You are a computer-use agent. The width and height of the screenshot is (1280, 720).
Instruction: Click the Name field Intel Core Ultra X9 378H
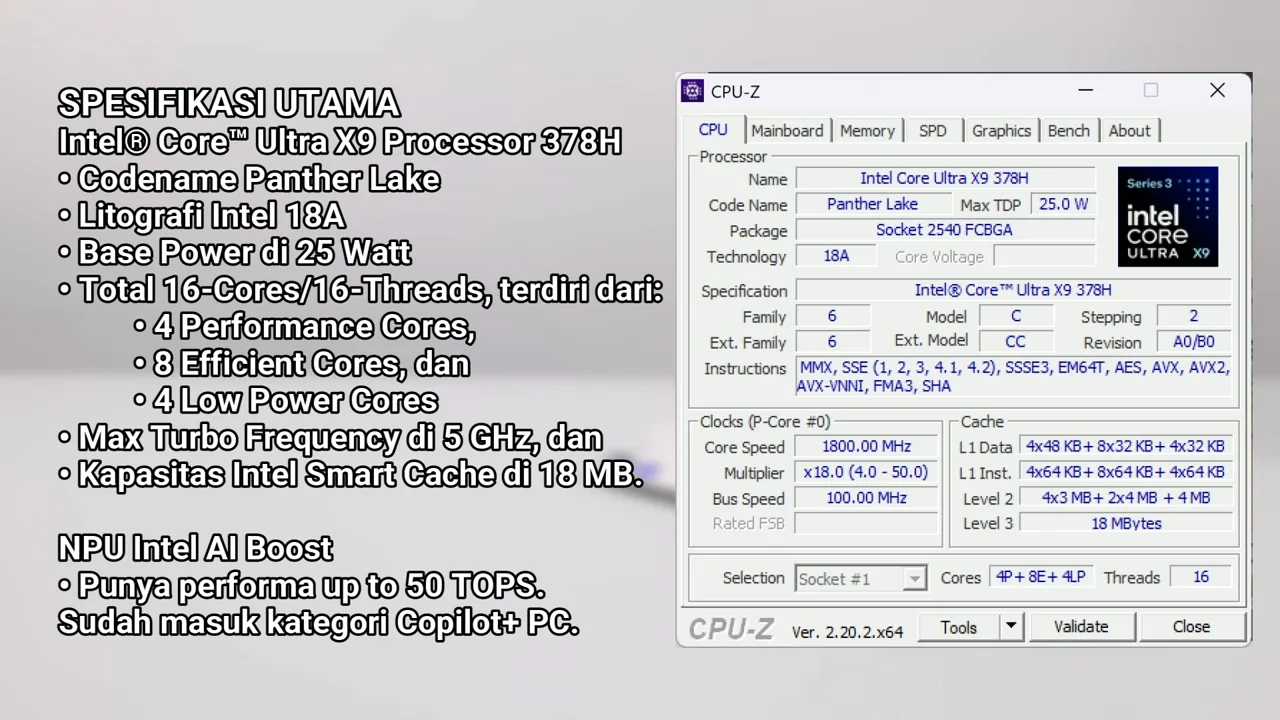coord(944,179)
